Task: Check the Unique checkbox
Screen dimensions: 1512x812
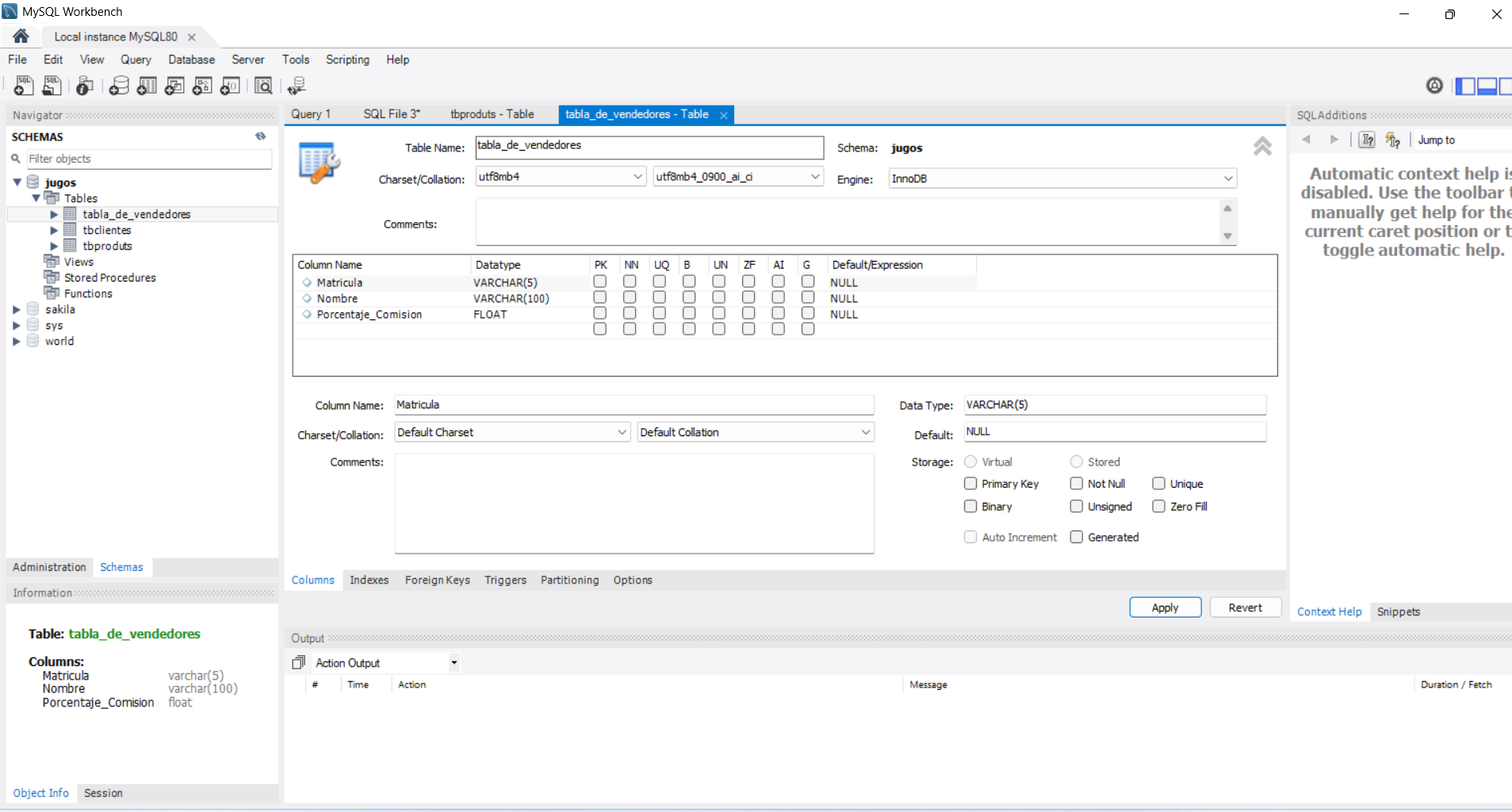Action: point(1159,483)
